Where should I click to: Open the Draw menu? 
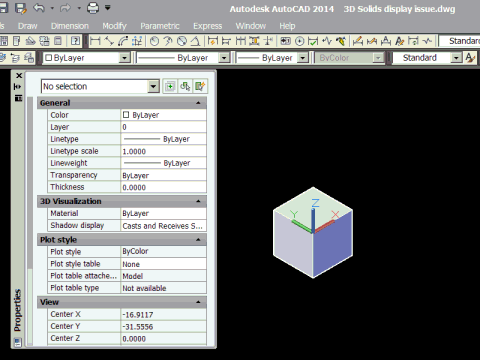pyautogui.click(x=28, y=26)
